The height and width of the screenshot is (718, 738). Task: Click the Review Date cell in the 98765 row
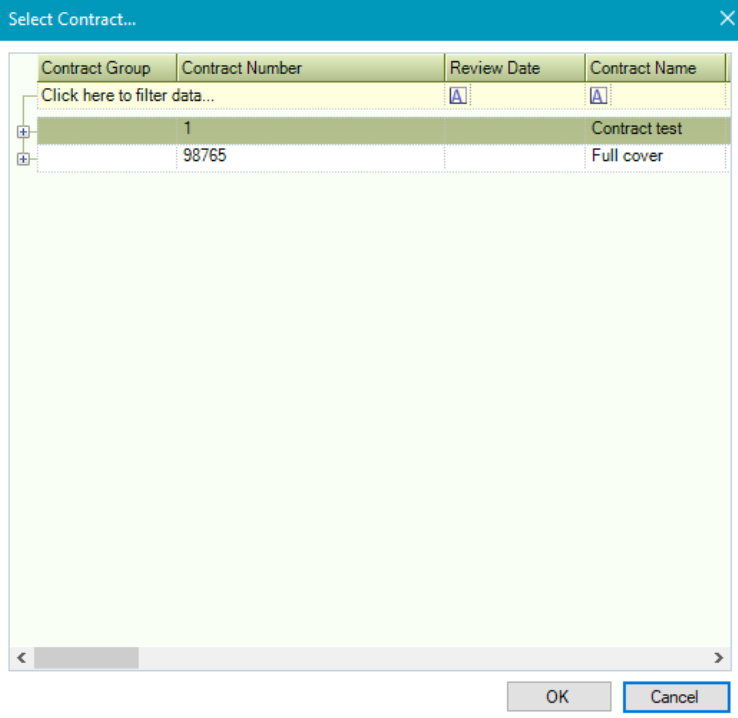(x=514, y=156)
